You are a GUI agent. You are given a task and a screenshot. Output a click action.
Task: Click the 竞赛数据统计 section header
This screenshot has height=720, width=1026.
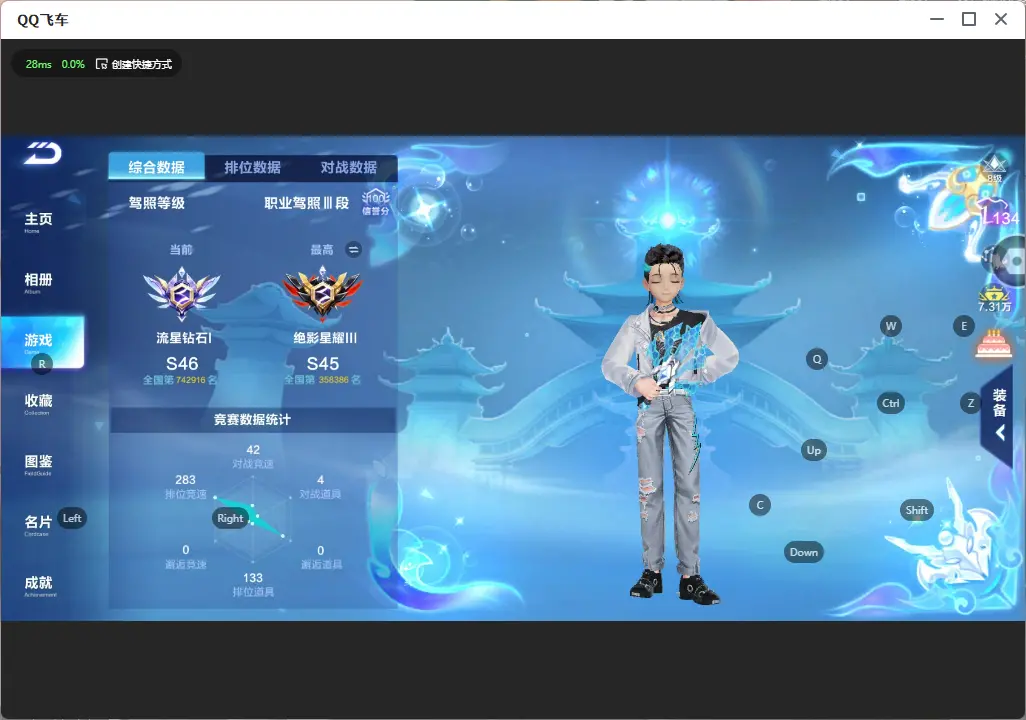(x=253, y=420)
